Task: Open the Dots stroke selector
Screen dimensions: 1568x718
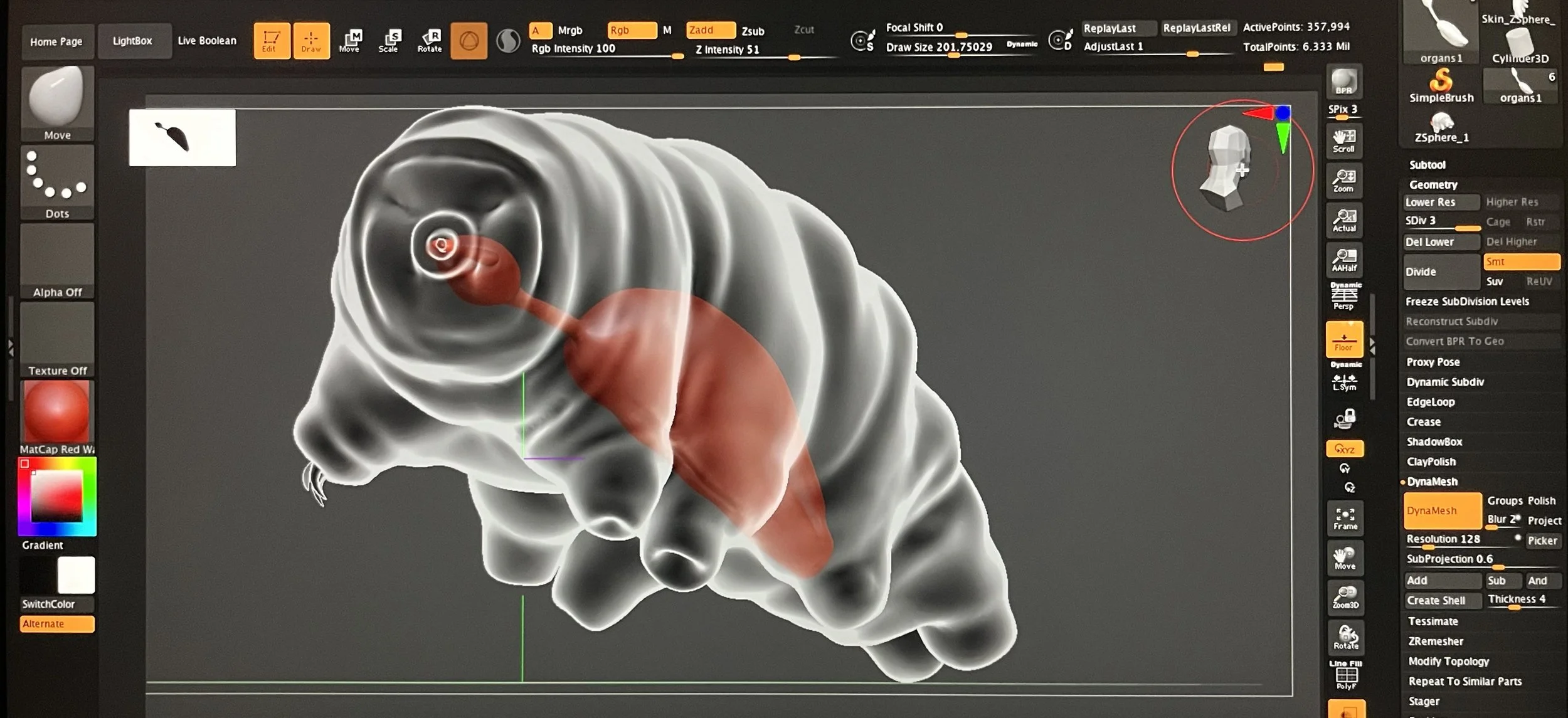Action: pyautogui.click(x=57, y=182)
